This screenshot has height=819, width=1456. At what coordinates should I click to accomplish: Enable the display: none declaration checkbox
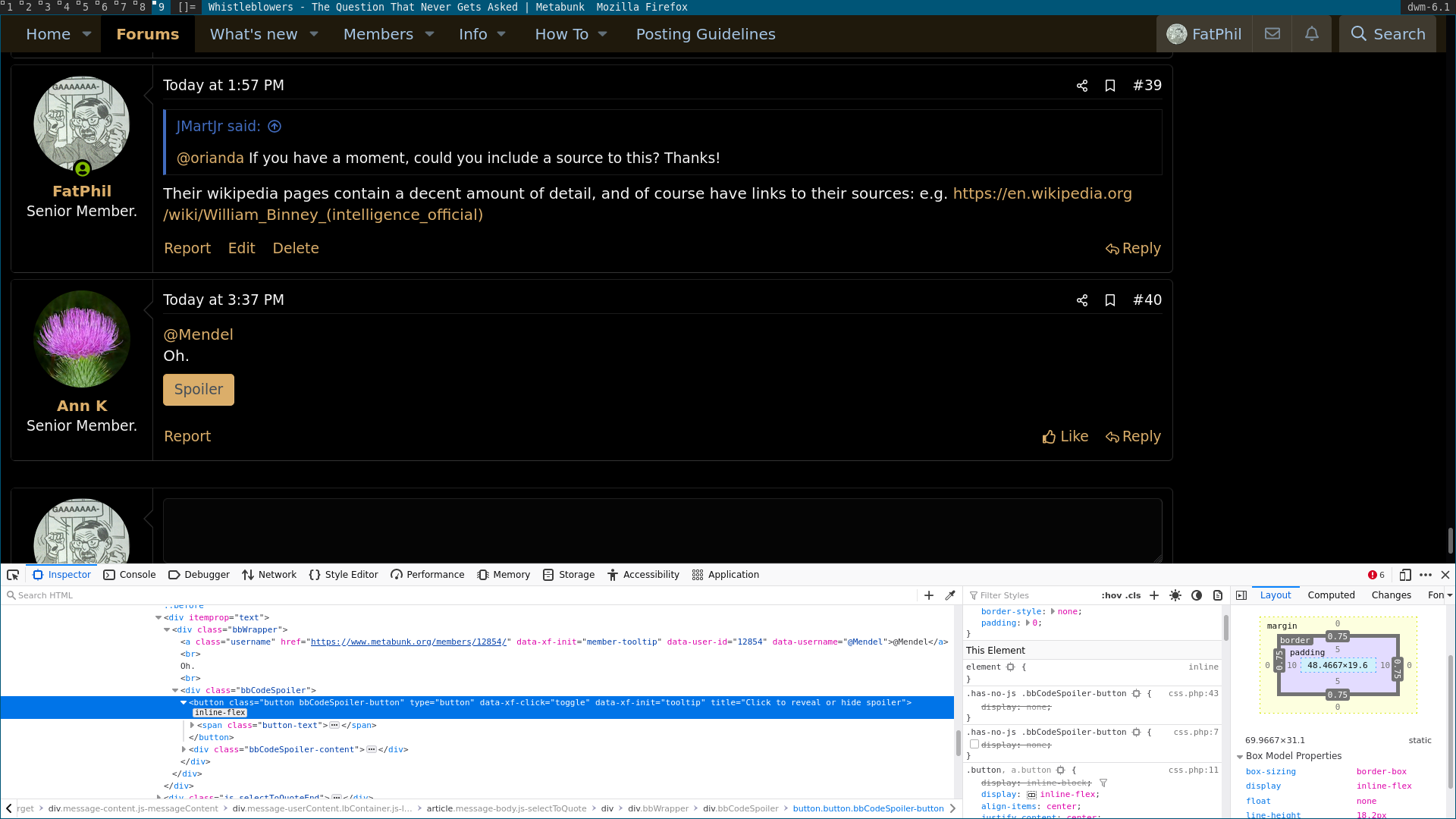click(x=974, y=744)
